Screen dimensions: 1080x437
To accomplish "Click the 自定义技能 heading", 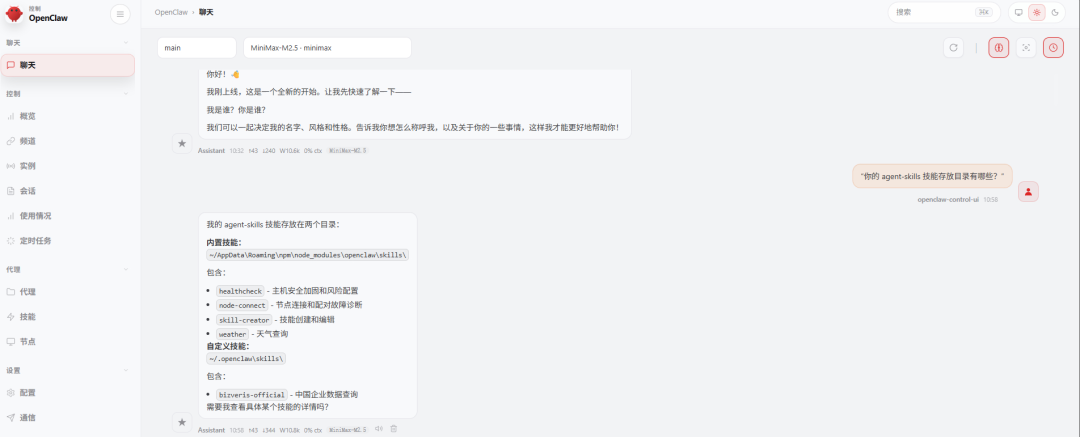I will click(x=228, y=347).
